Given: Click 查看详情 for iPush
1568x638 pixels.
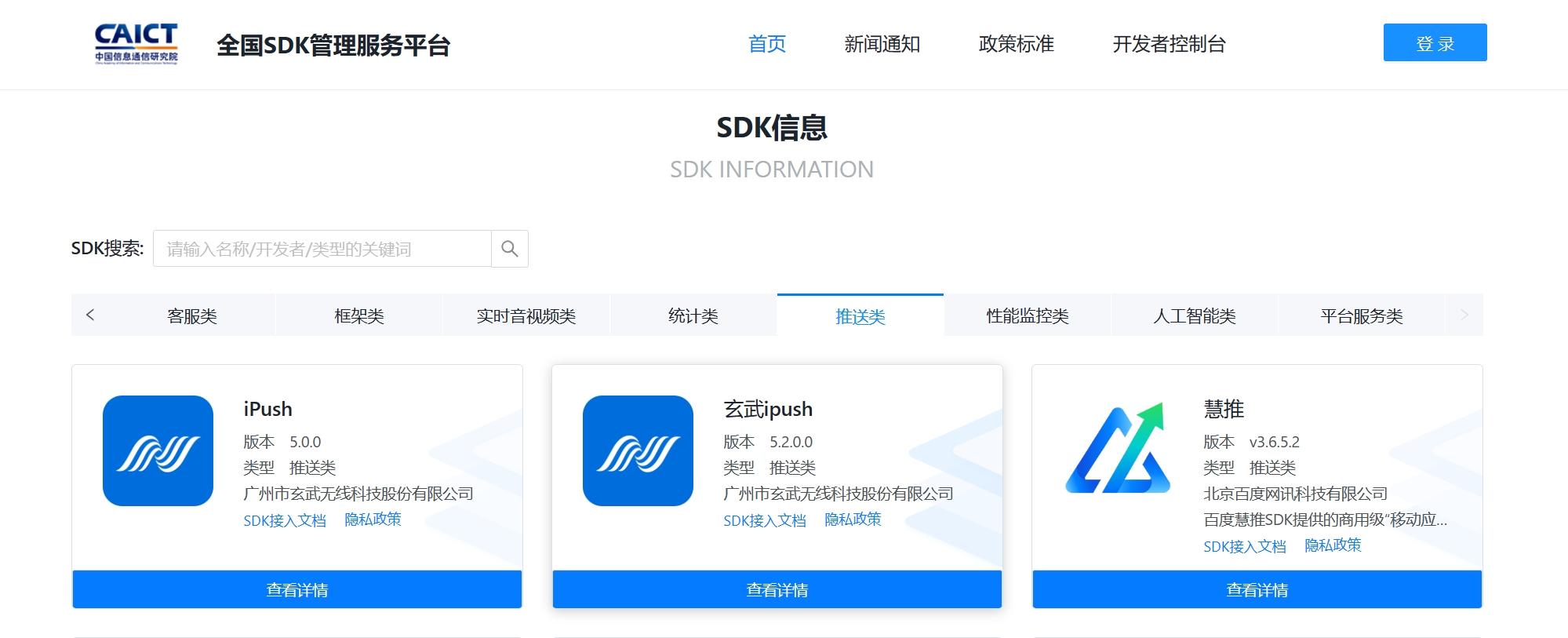Looking at the screenshot, I should pos(297,589).
